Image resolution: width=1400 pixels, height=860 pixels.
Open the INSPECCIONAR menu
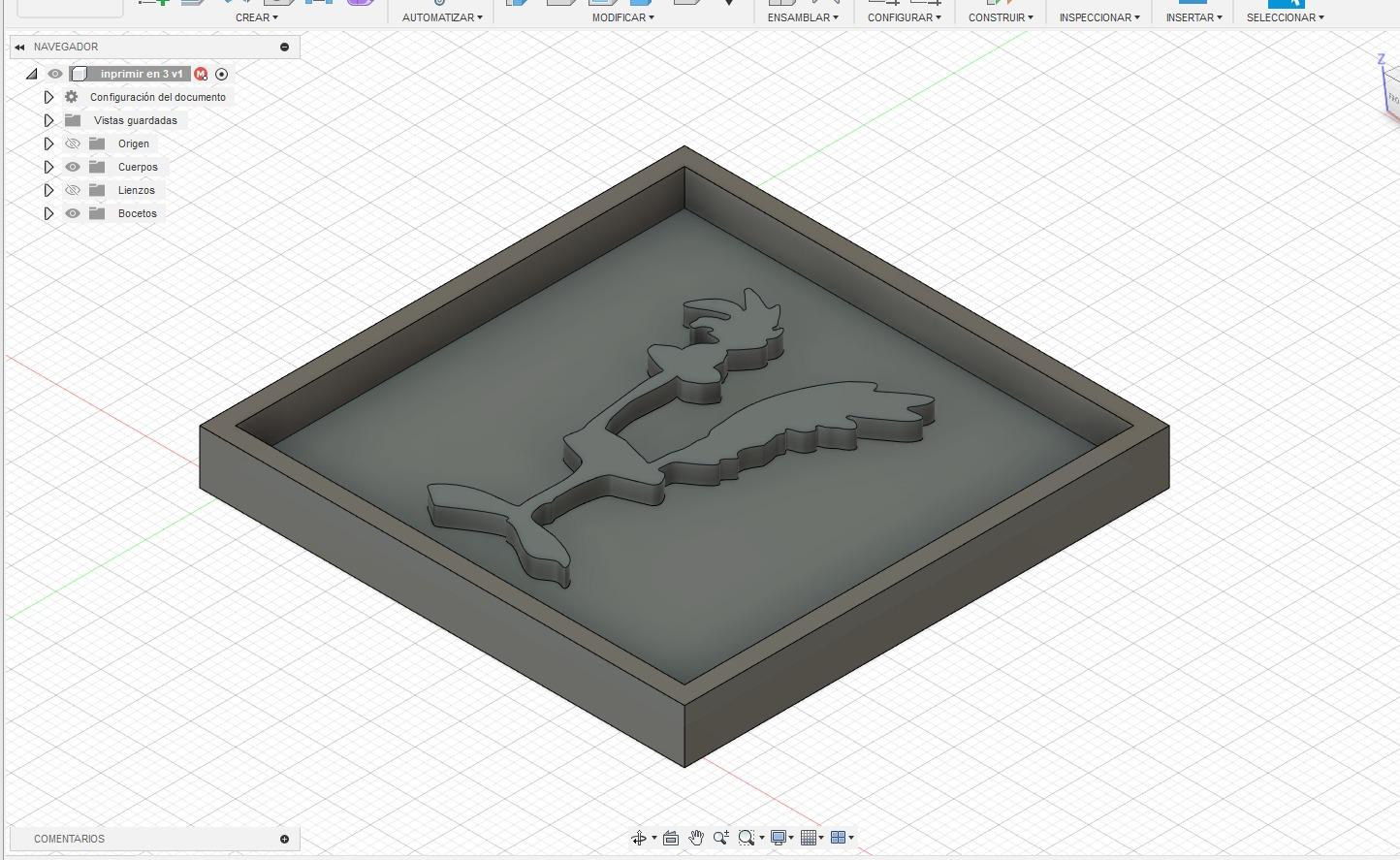click(1099, 17)
